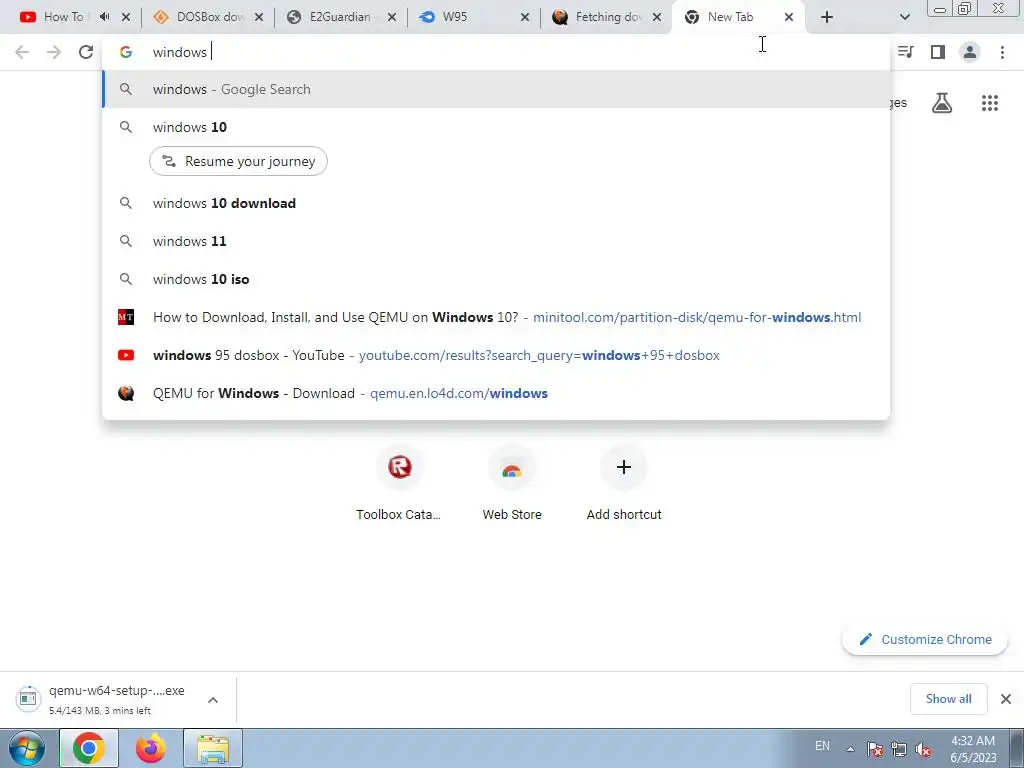Close the W95 tab
1024x768 pixels.
(524, 17)
